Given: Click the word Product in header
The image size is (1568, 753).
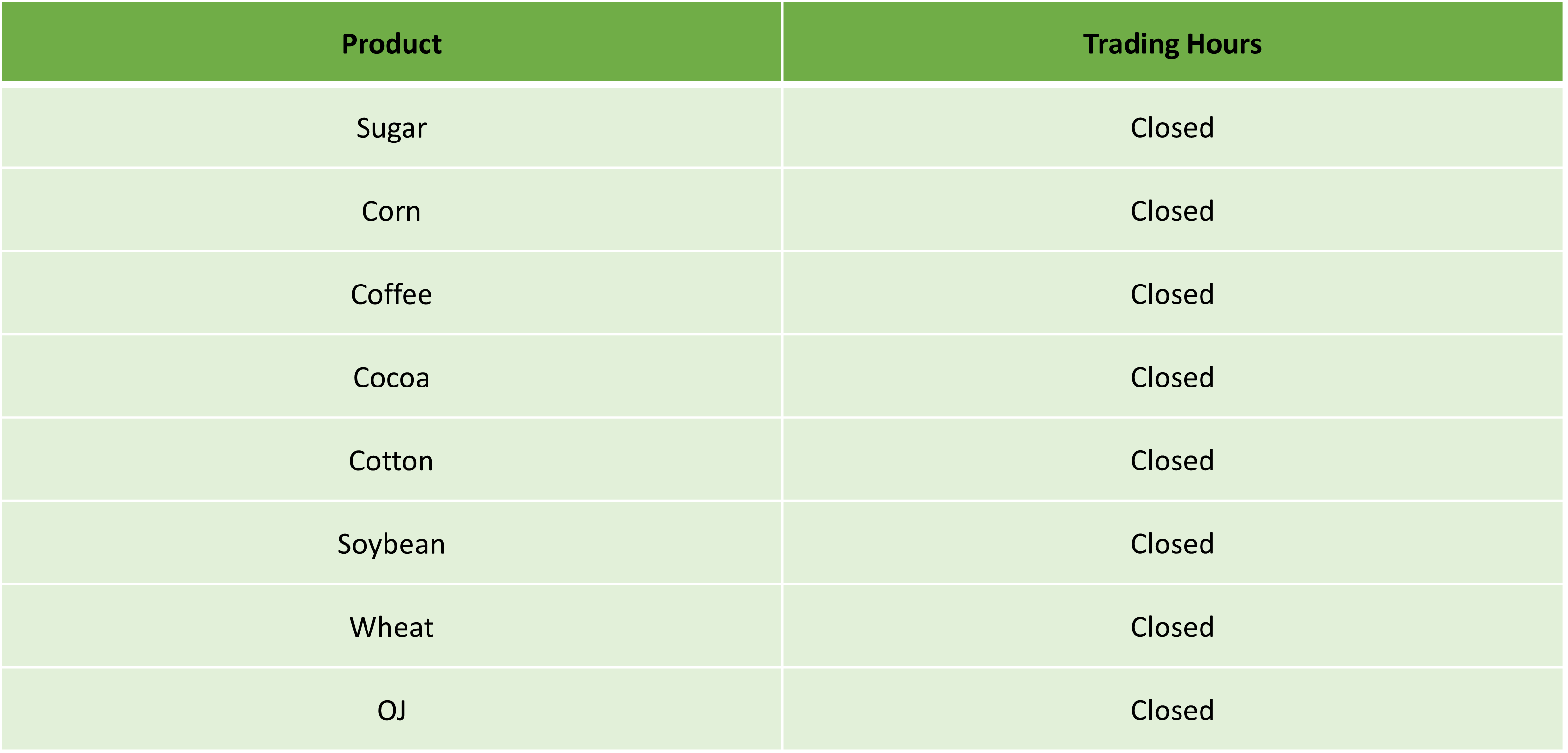Looking at the screenshot, I should (391, 44).
